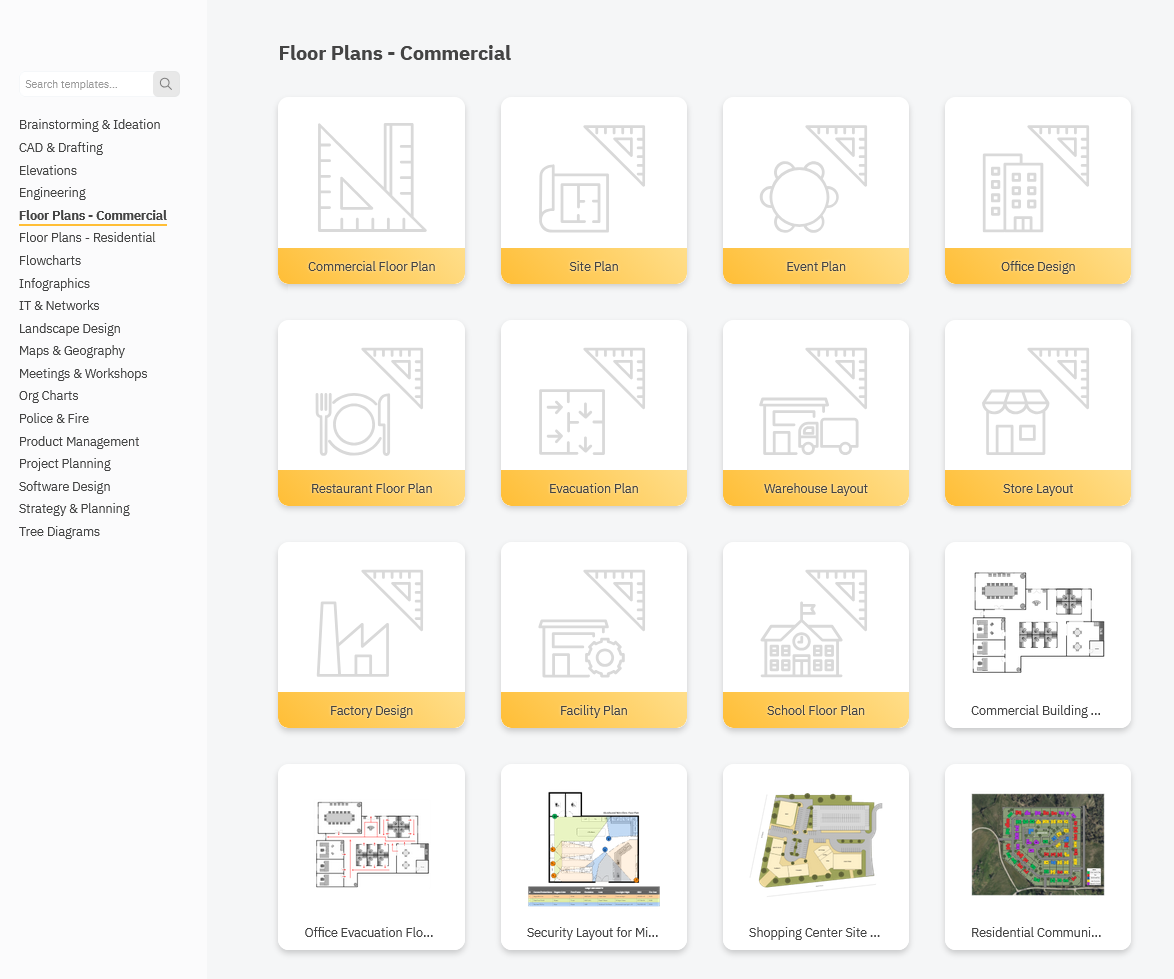Select the Brainstorming & Ideation category
Screen dimensions: 1174x979
pyautogui.click(x=90, y=125)
